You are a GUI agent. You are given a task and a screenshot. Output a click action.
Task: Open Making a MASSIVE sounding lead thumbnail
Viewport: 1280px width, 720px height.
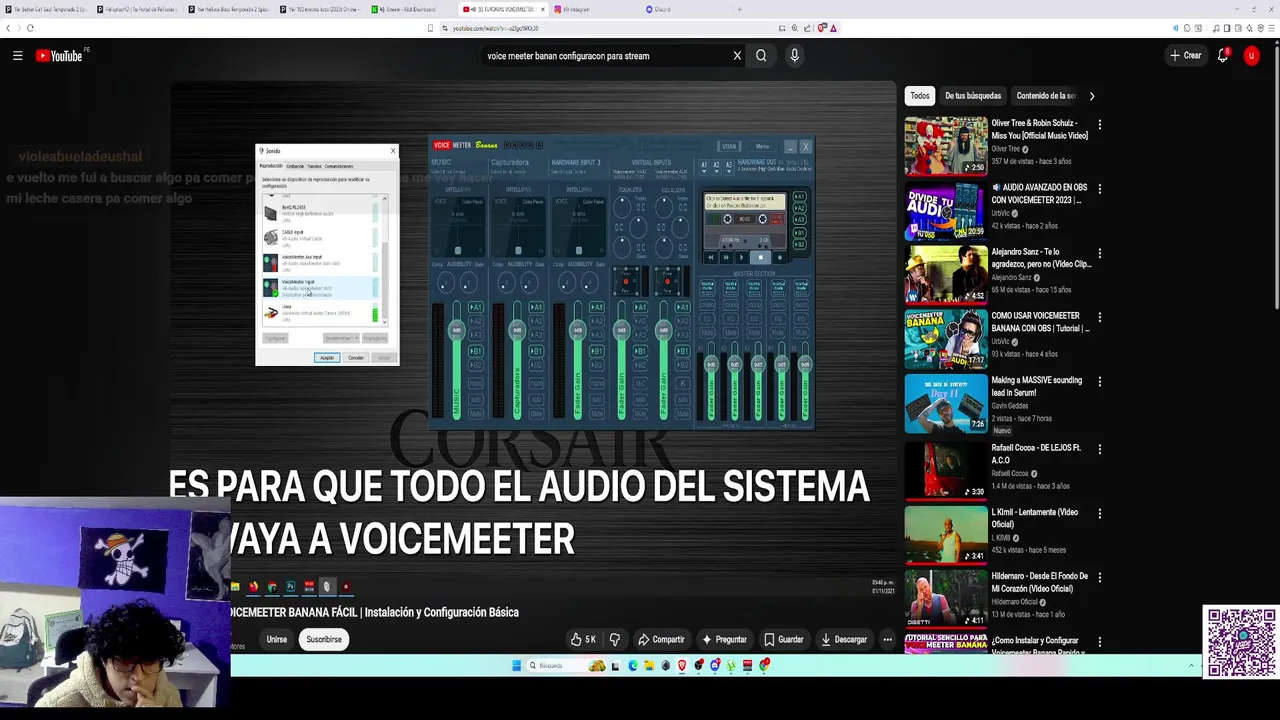pyautogui.click(x=946, y=403)
